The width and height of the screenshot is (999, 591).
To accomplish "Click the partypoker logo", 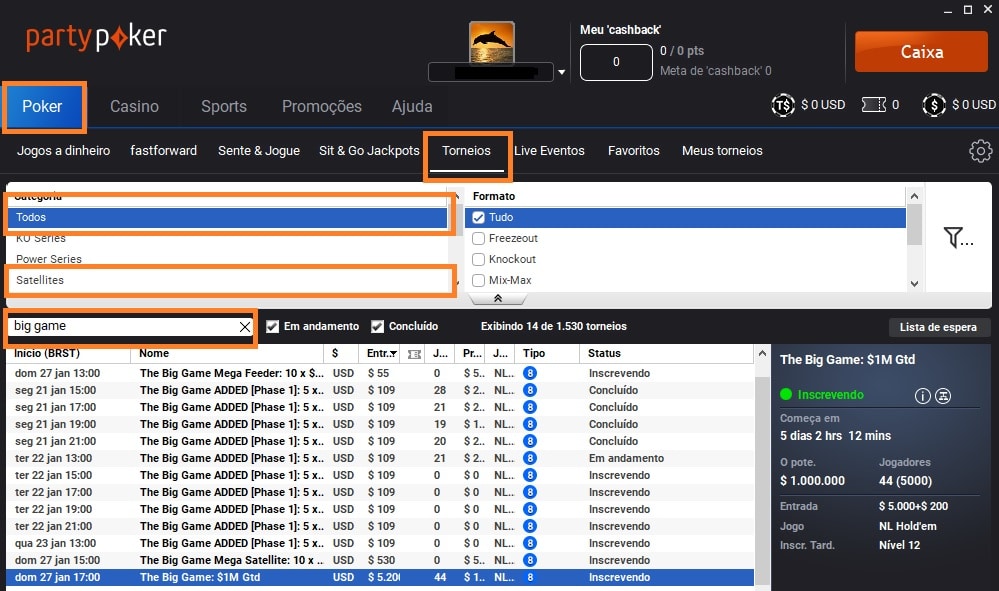I will pos(96,38).
